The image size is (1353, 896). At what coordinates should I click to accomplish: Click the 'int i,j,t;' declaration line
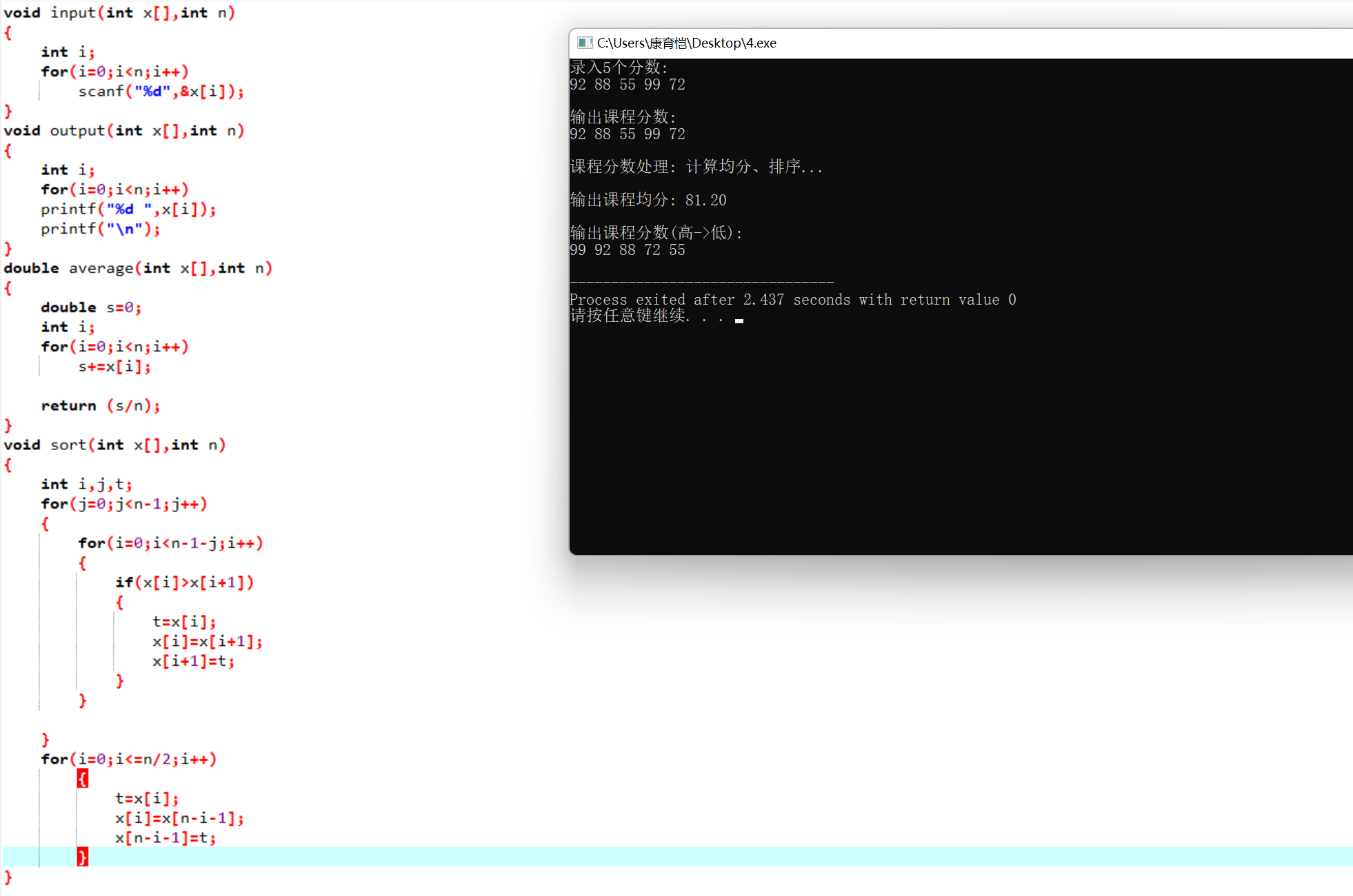[x=86, y=485]
